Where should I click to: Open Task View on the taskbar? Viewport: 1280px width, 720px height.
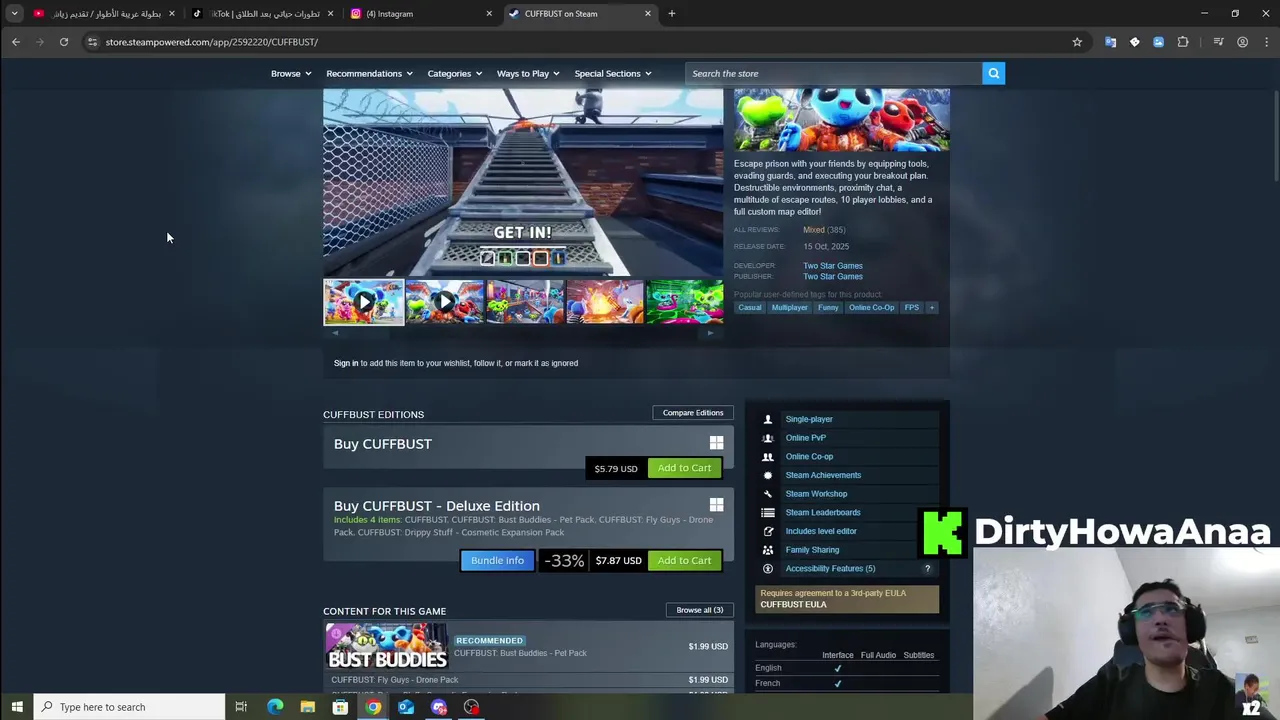pyautogui.click(x=241, y=707)
